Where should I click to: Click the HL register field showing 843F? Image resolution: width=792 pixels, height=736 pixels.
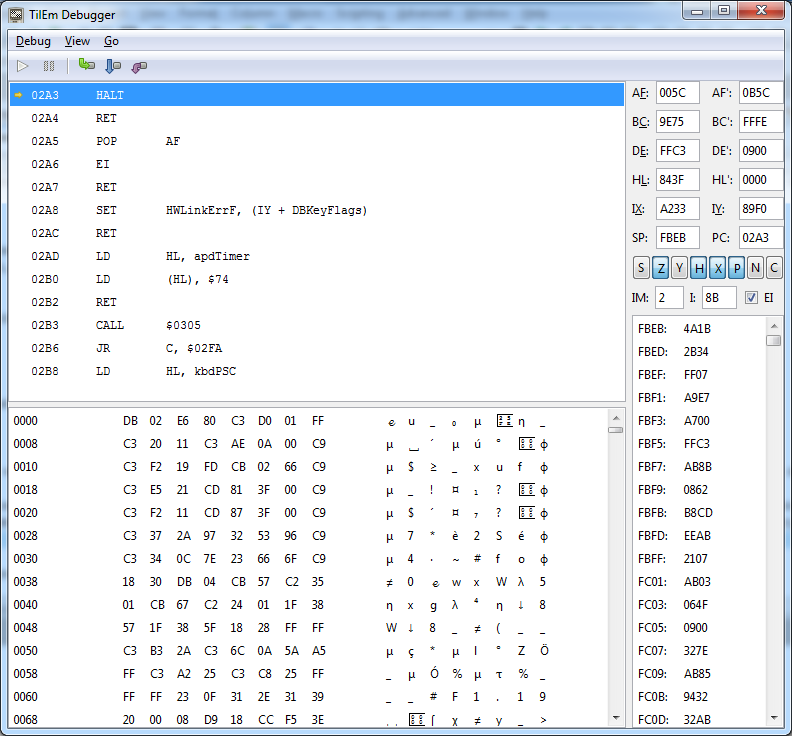(677, 180)
